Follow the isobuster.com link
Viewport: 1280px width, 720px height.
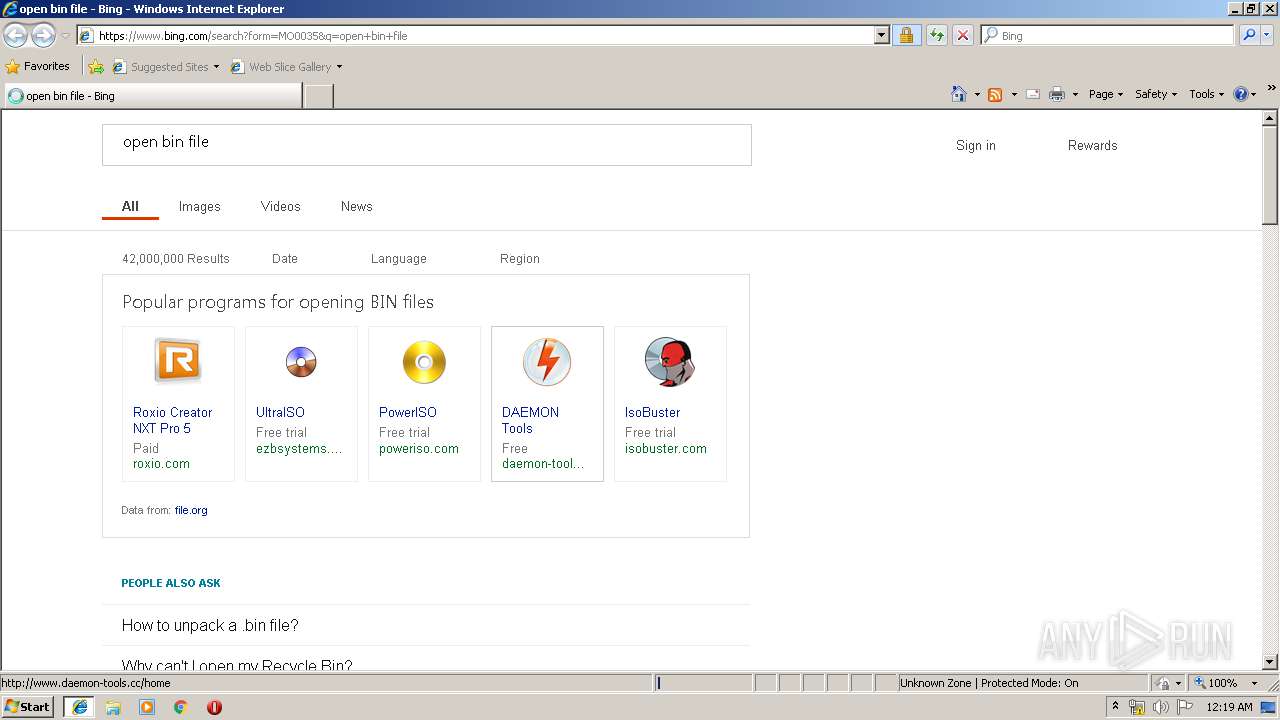[x=665, y=448]
